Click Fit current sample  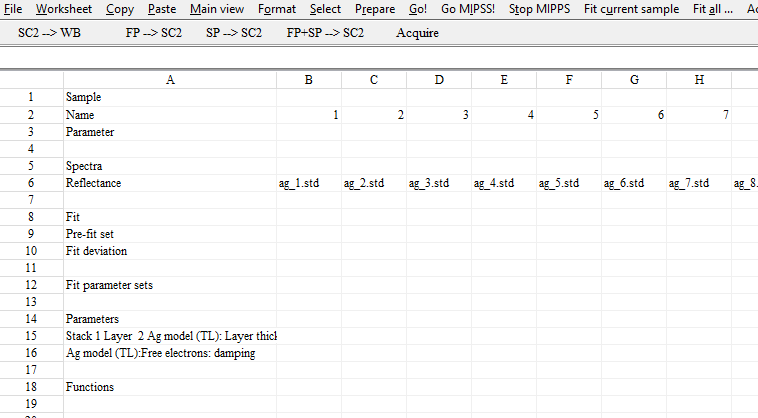point(631,9)
